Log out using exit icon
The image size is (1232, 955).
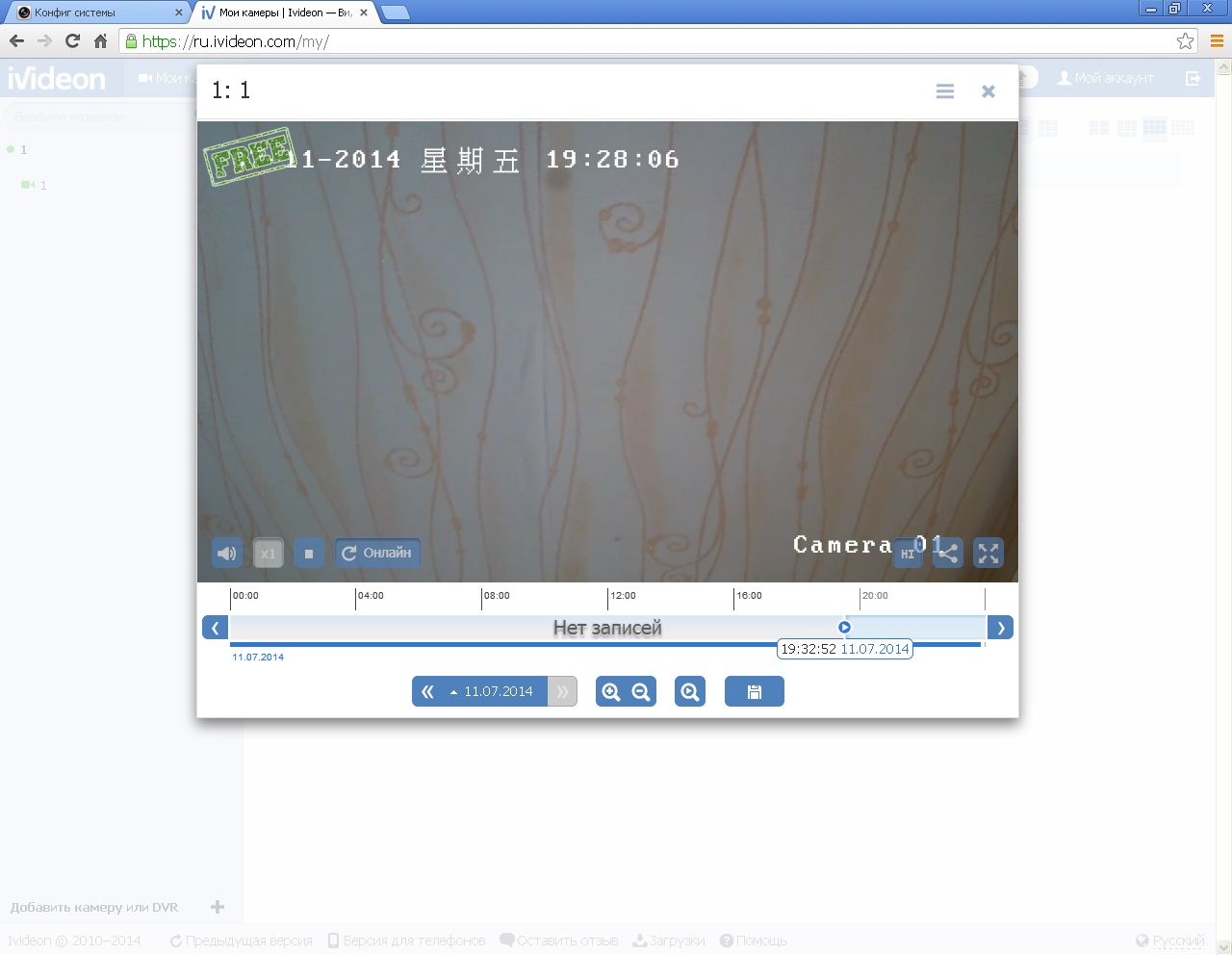[1193, 78]
